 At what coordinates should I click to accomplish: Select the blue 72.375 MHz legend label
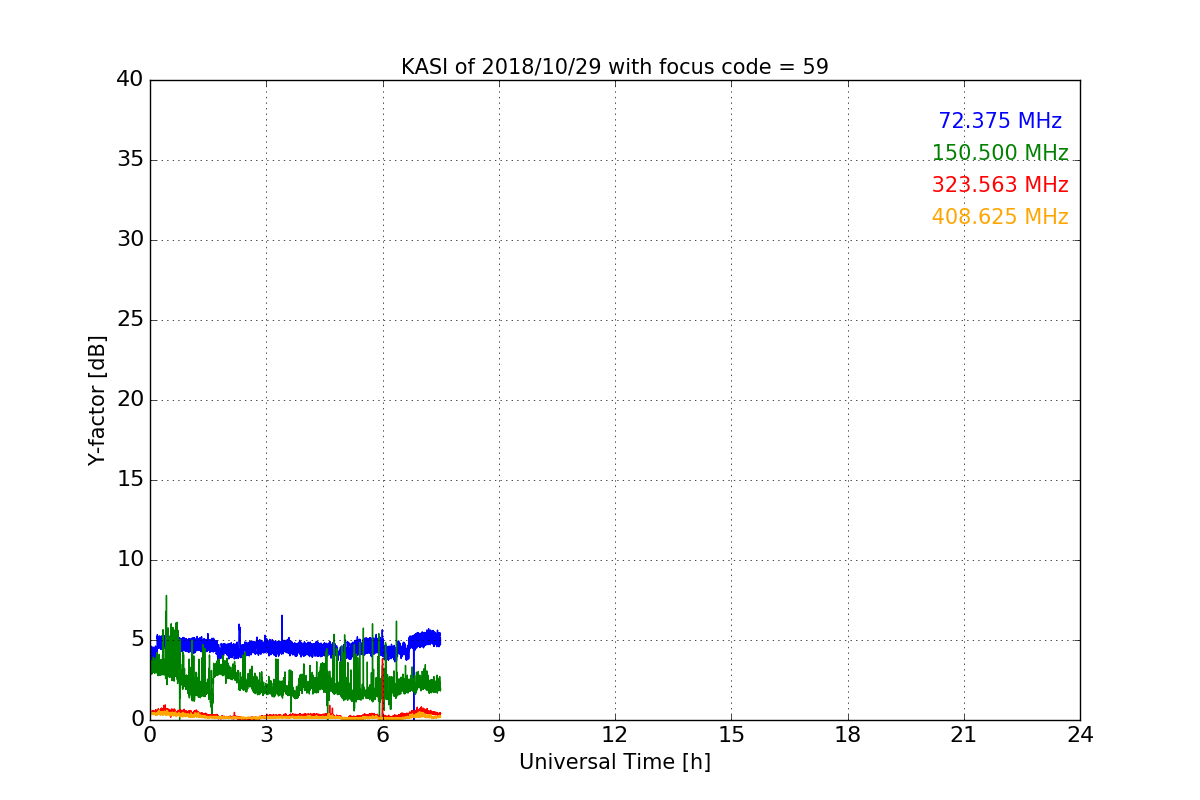click(x=1000, y=121)
